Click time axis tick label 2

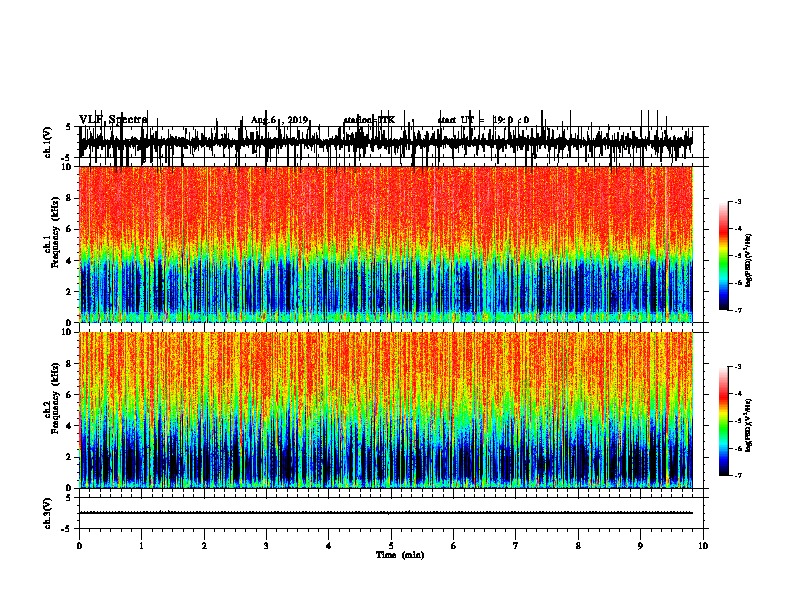[204, 546]
